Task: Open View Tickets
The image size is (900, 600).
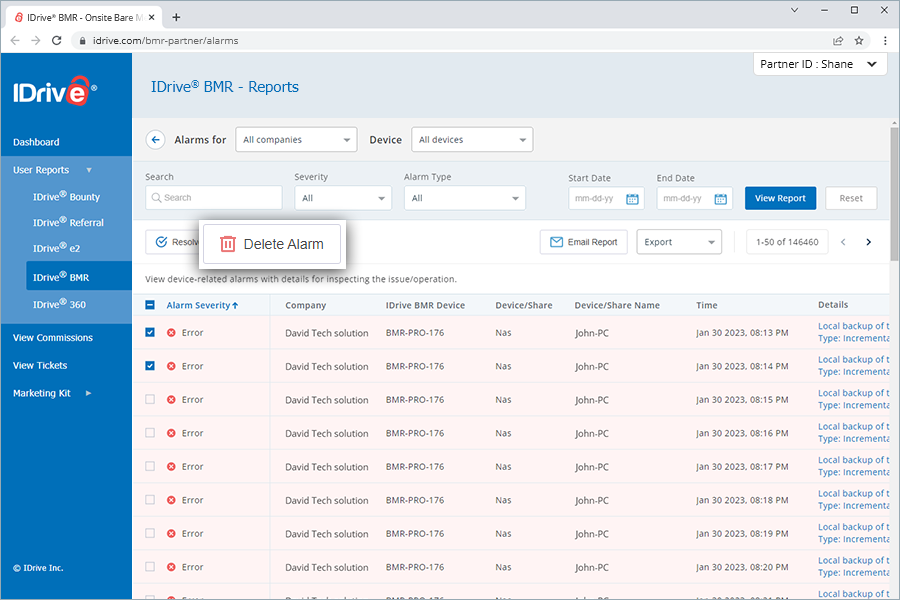Action: (40, 365)
